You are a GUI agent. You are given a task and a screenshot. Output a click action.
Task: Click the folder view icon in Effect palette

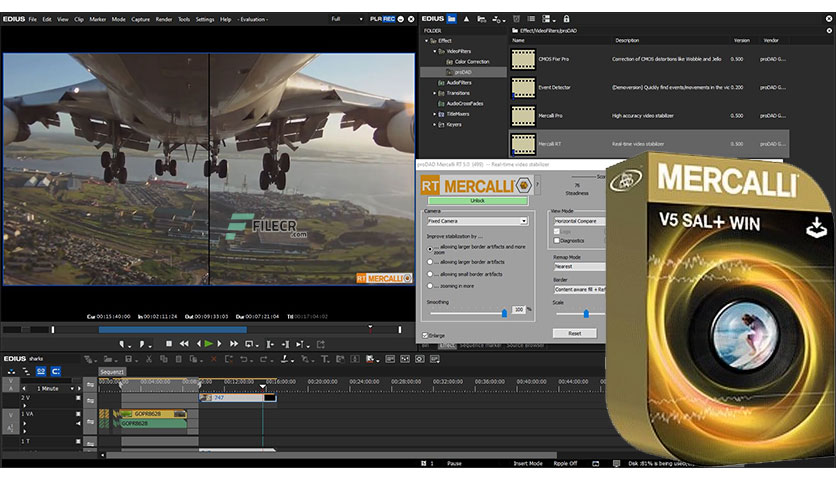(452, 19)
